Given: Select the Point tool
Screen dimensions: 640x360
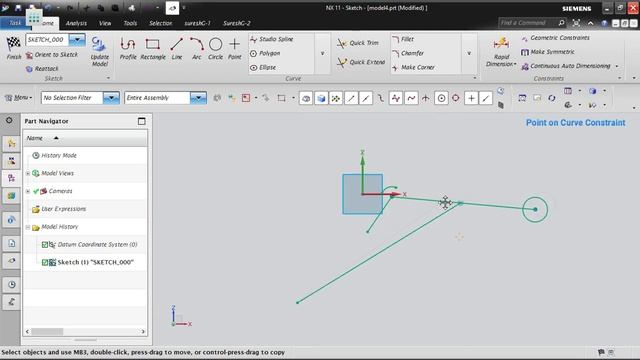Looking at the screenshot, I should point(235,49).
